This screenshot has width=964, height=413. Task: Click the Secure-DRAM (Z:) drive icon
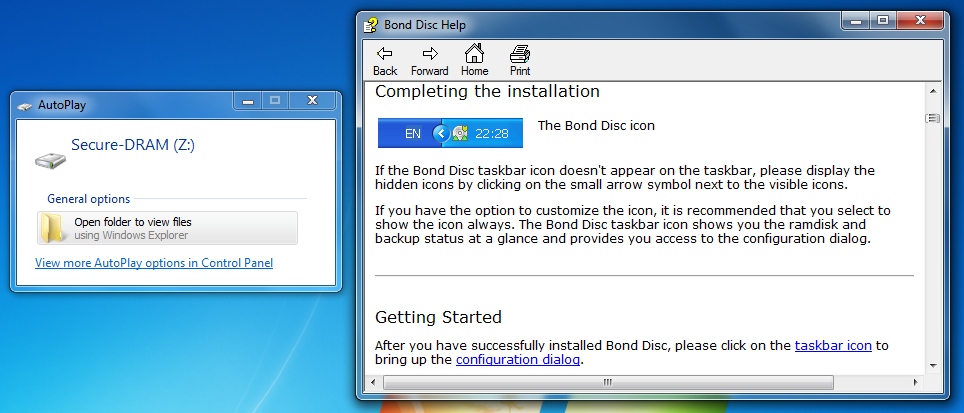tap(50, 160)
